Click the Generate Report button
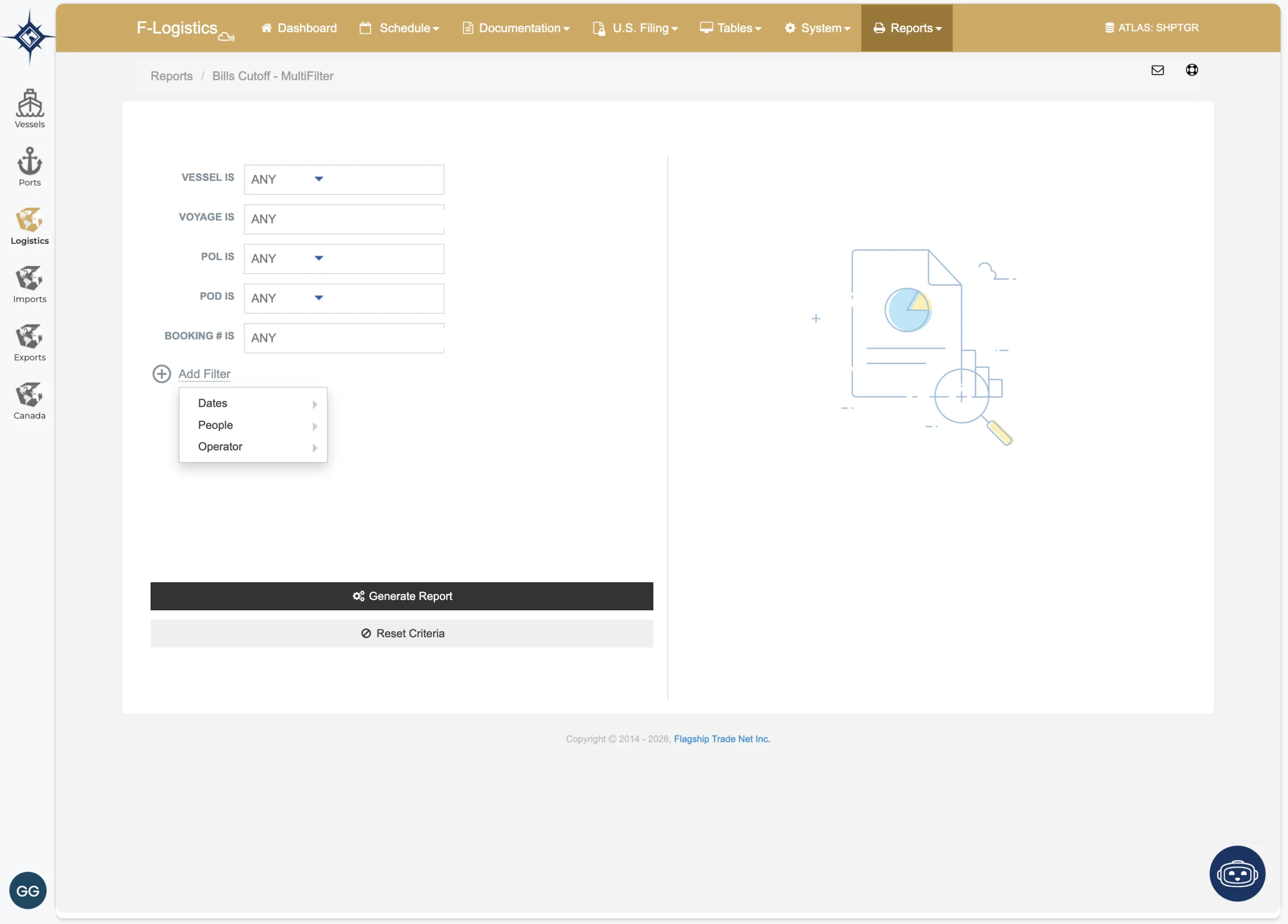Image resolution: width=1288 pixels, height=924 pixels. click(401, 596)
